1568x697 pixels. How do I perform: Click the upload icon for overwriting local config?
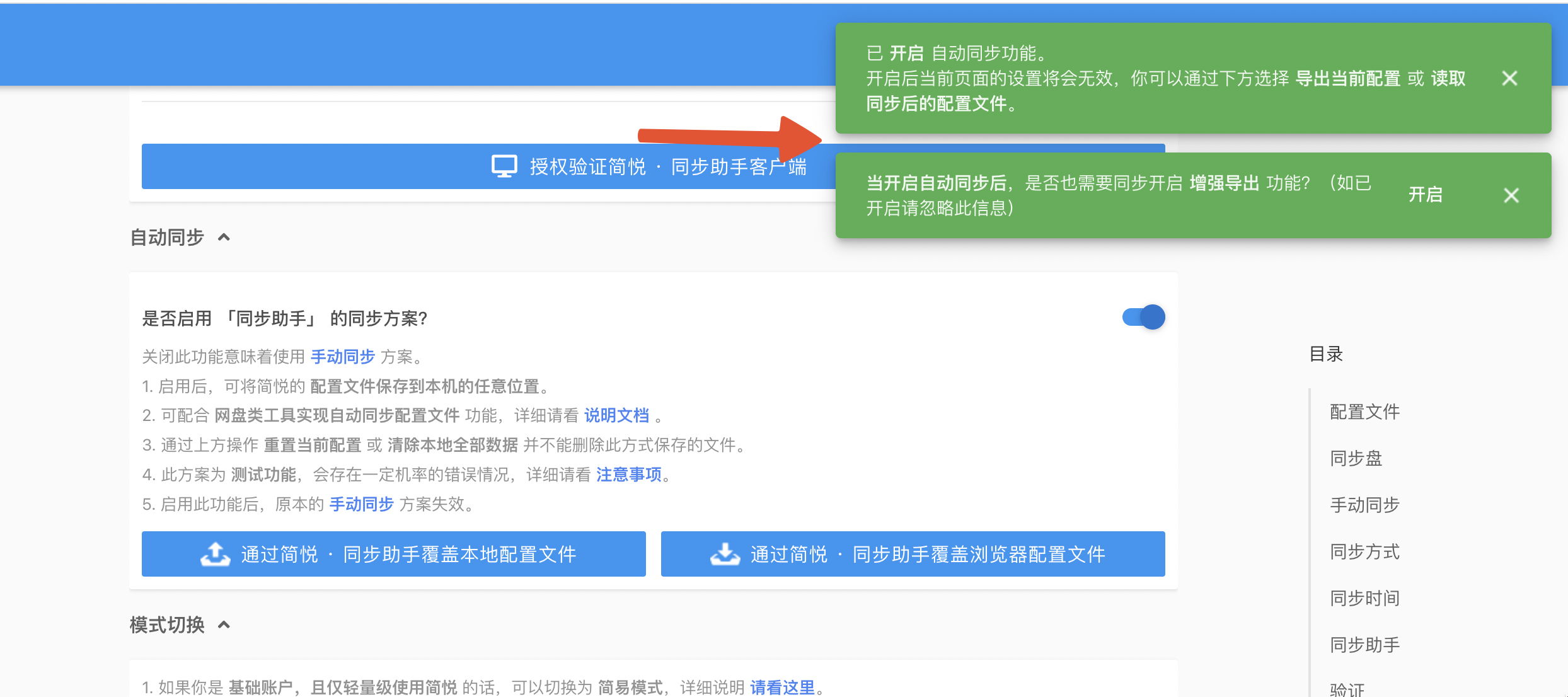click(215, 554)
